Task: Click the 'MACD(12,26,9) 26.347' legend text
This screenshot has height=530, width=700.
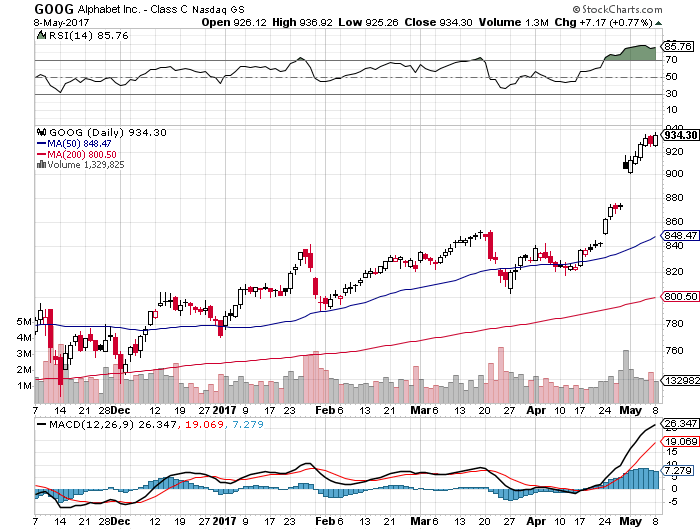Action: [x=112, y=424]
